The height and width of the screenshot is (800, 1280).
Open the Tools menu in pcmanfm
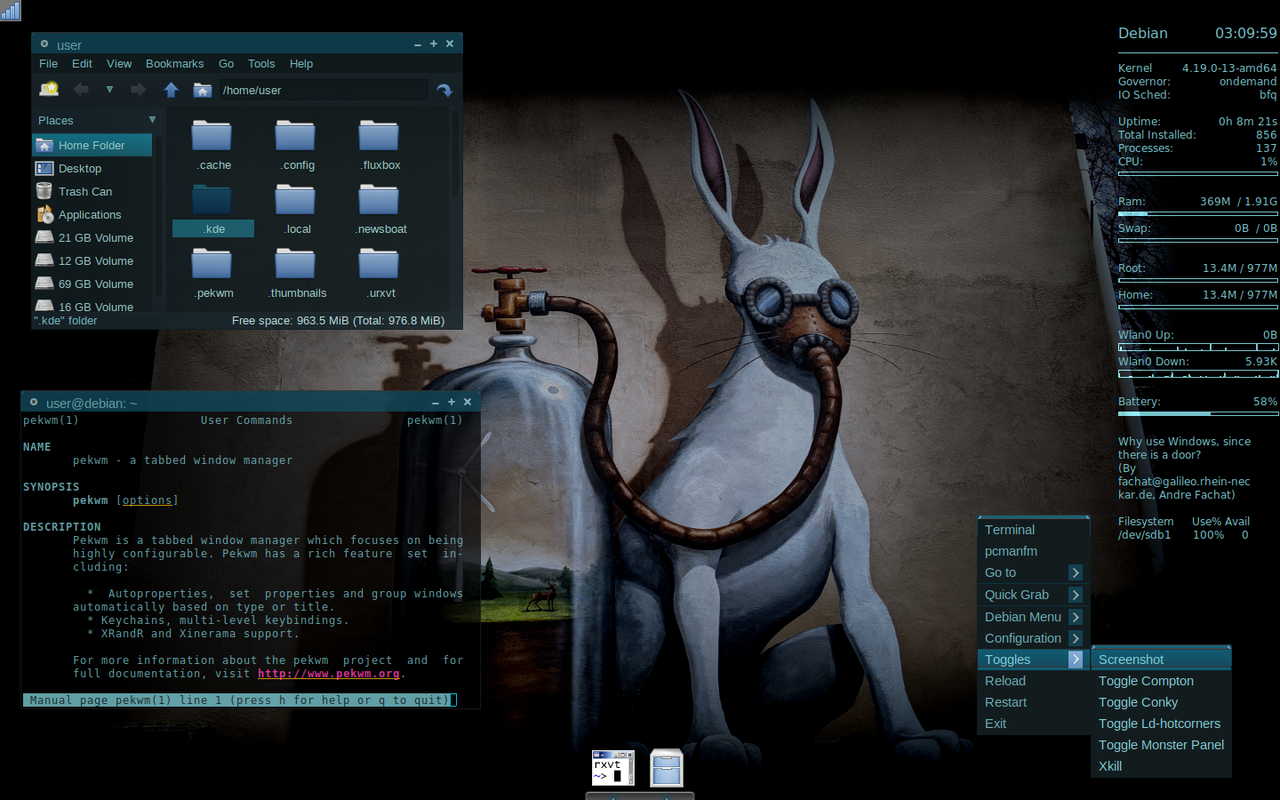click(x=261, y=63)
